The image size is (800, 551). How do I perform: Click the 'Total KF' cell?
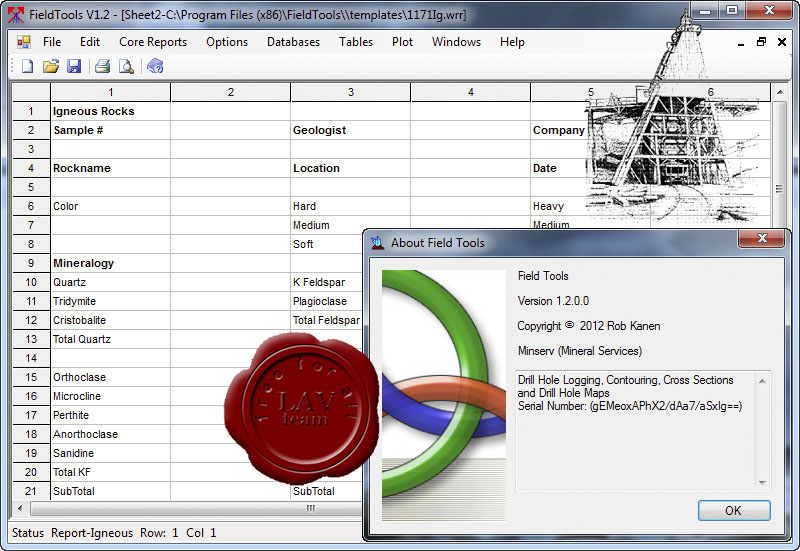(111, 472)
